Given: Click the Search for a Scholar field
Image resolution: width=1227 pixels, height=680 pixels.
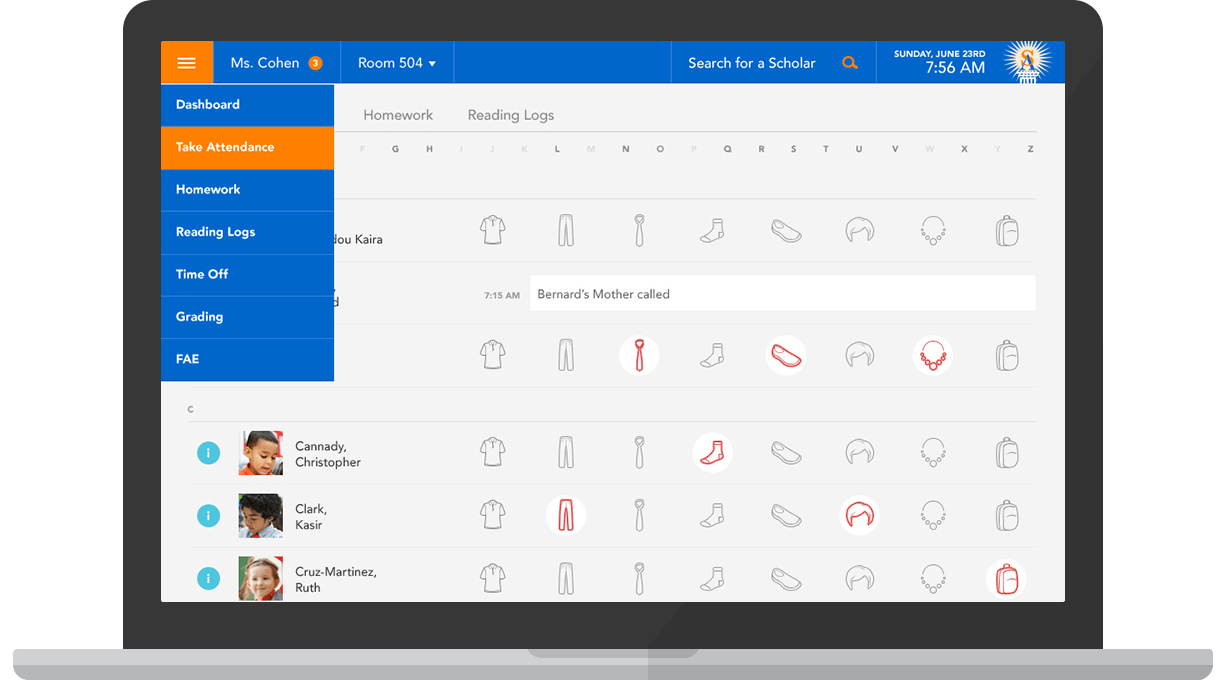Looking at the screenshot, I should 751,63.
